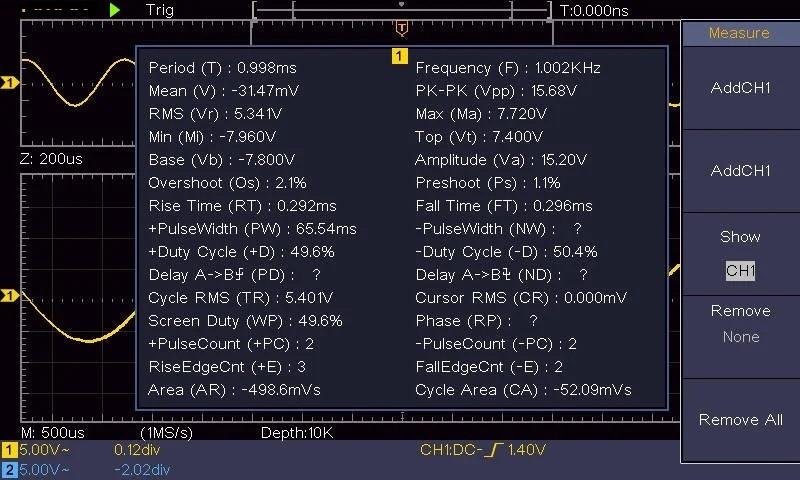Click the FallEdgeCnt (-E) : 2 measurement
The width and height of the screenshot is (800, 480).
[489, 367]
